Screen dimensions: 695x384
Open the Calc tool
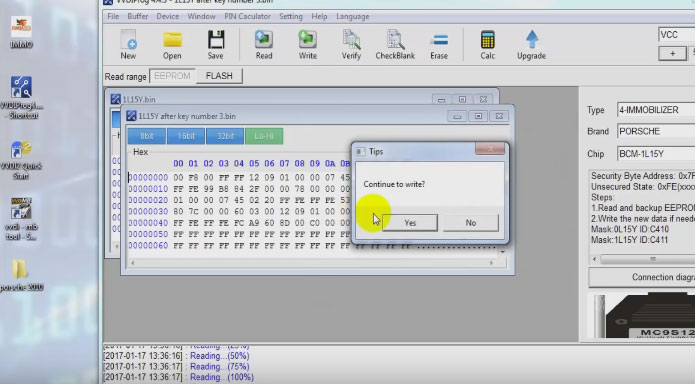coord(488,44)
